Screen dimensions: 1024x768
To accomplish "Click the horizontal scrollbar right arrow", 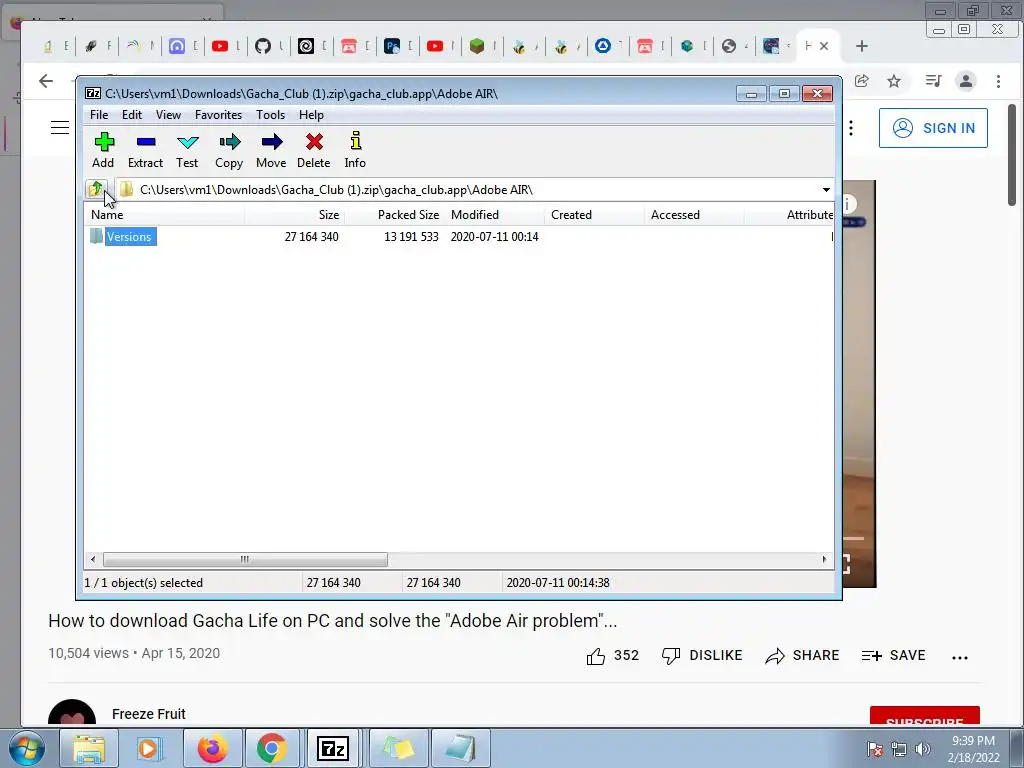I will (824, 560).
